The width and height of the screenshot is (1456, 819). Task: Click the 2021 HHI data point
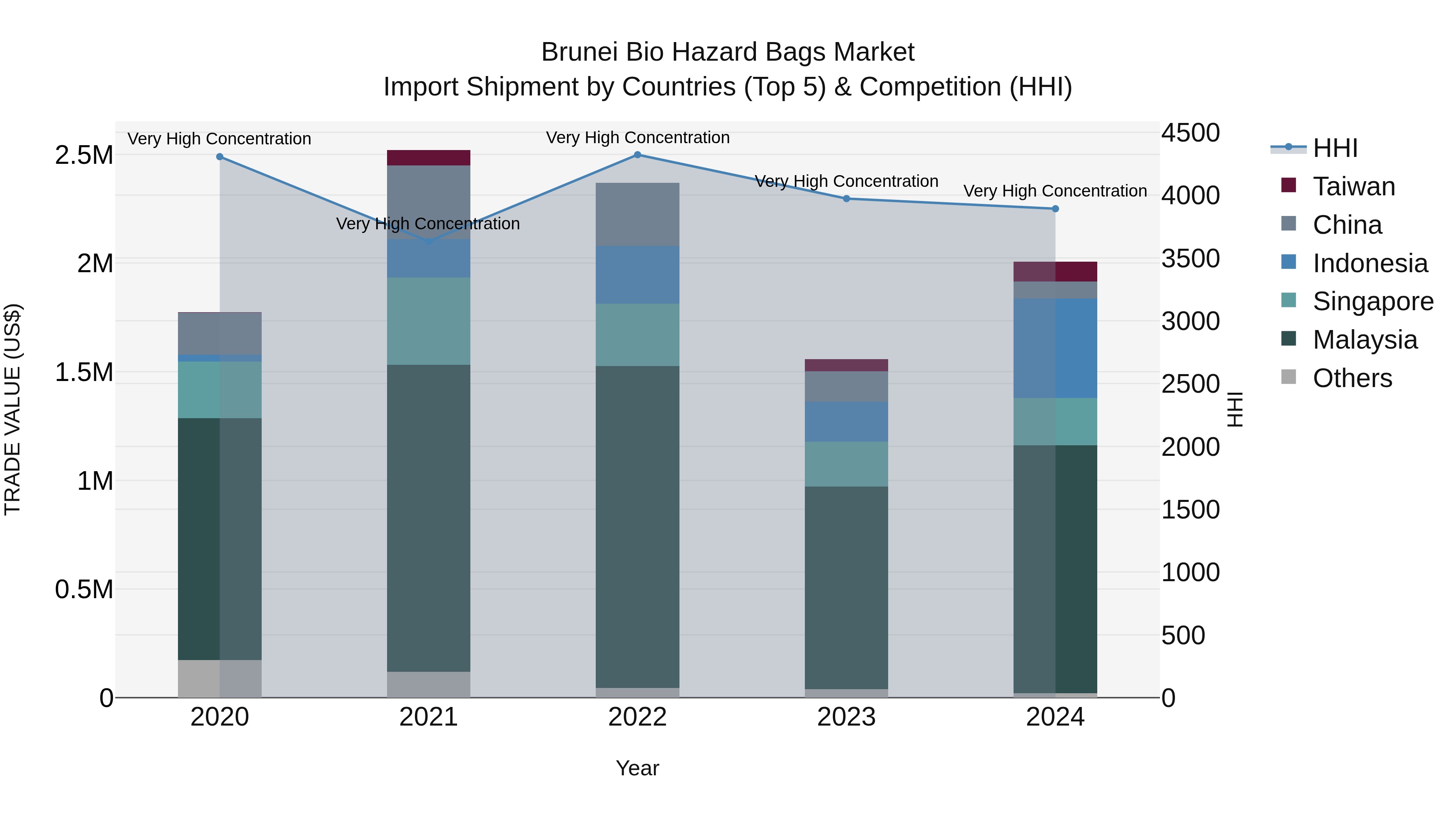pyautogui.click(x=428, y=241)
